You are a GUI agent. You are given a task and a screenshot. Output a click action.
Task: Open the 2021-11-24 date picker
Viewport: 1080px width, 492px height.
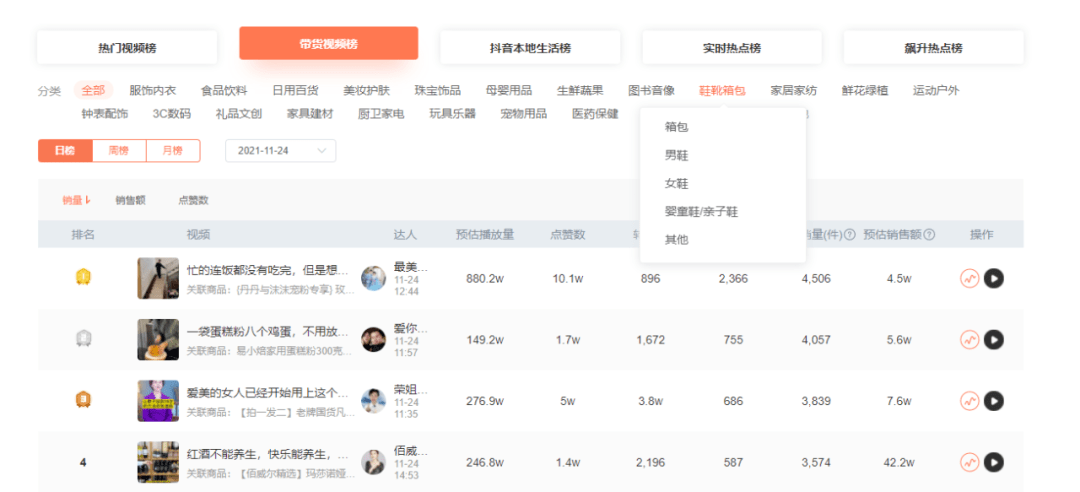click(x=280, y=151)
